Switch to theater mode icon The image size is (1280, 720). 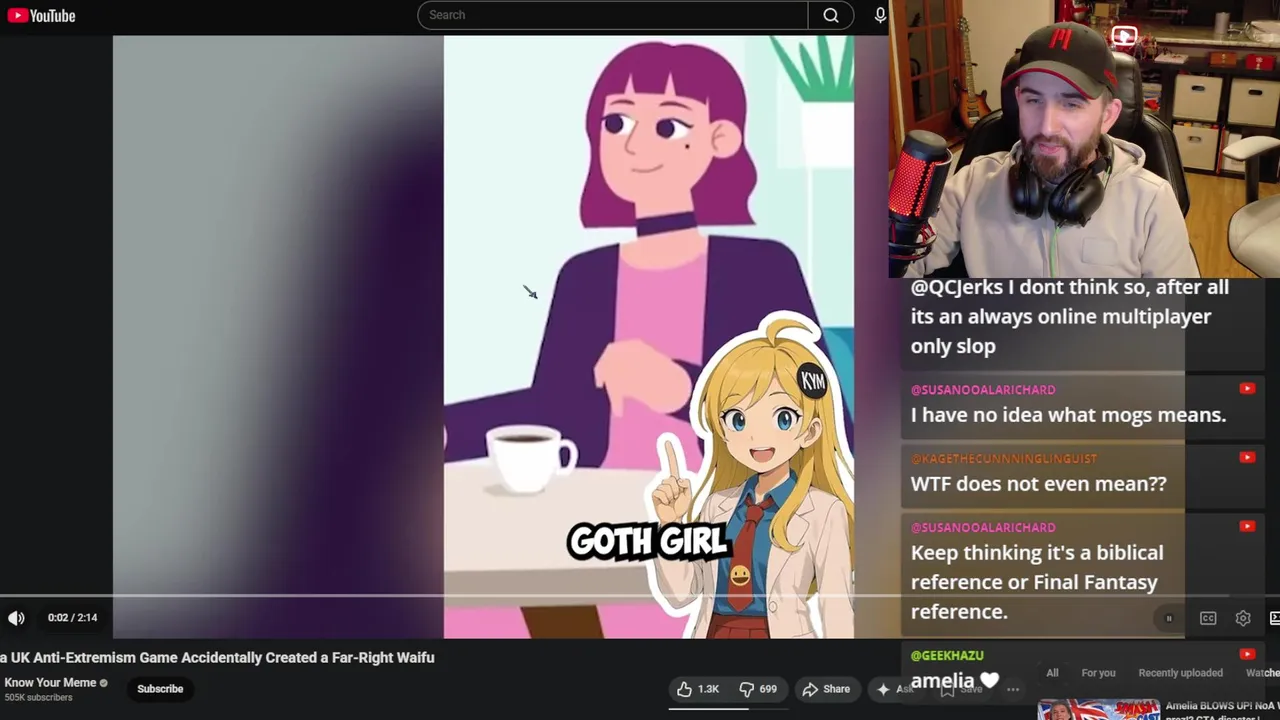click(1274, 618)
